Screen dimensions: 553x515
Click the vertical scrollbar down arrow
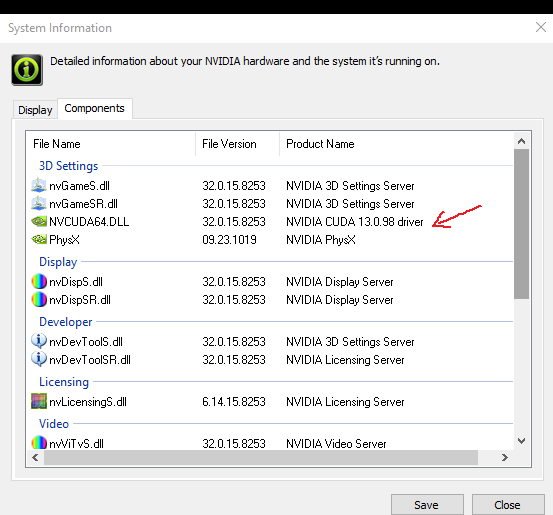521,441
